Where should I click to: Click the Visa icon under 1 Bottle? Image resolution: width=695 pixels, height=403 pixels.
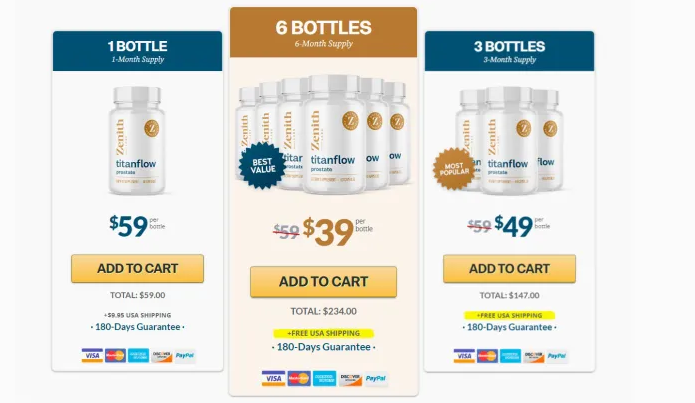(92, 356)
